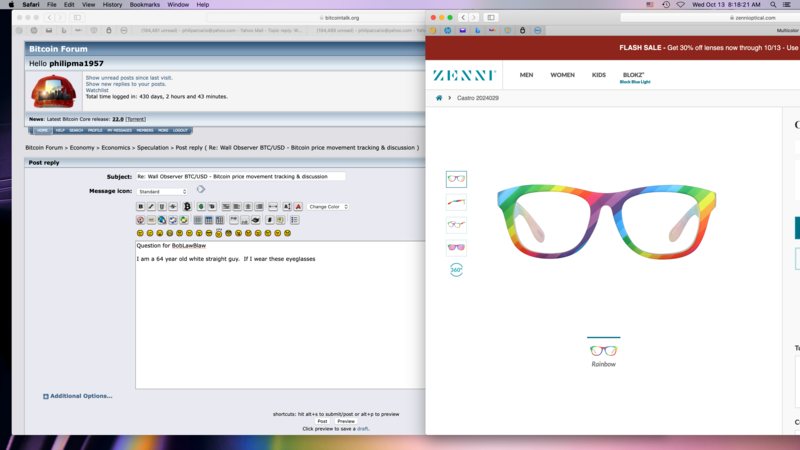800x450 pixels.
Task: Open the WOMEN tab on Zenni
Action: coord(562,75)
